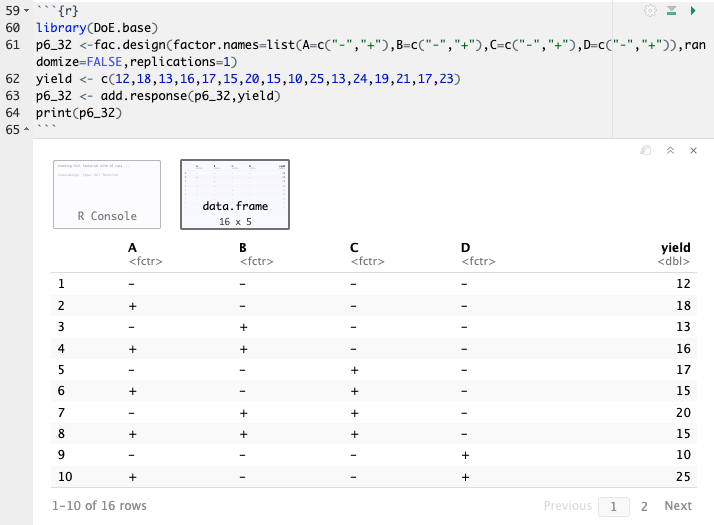
Task: Click the yield vector assignment on line 62
Action: coord(248,79)
